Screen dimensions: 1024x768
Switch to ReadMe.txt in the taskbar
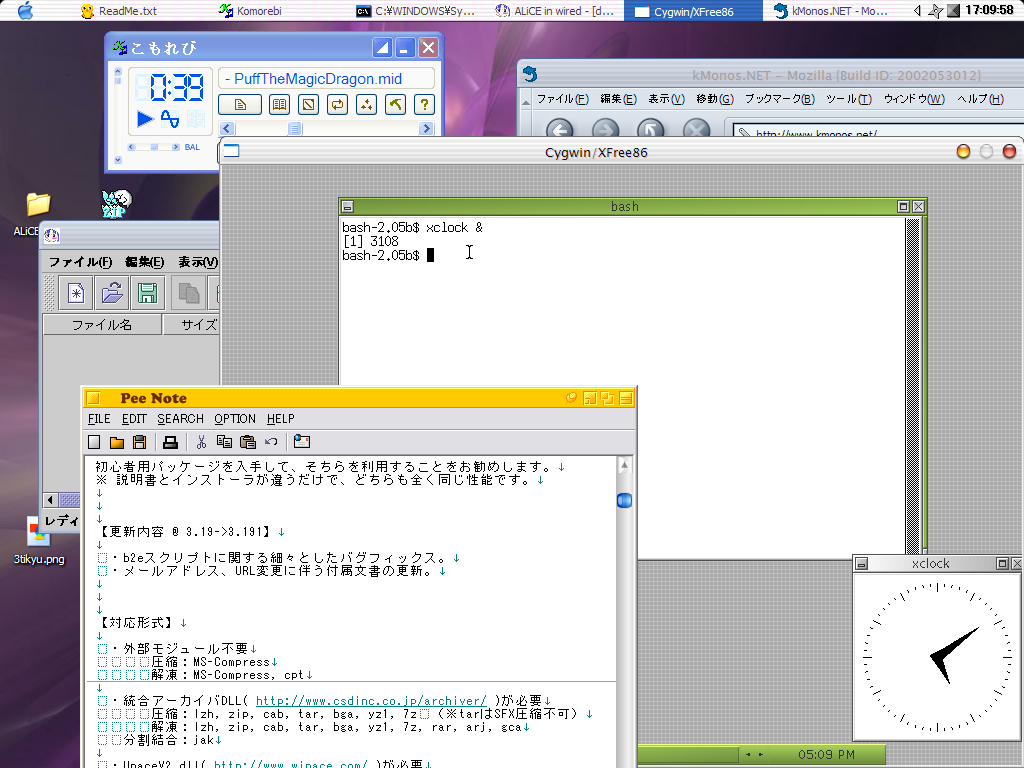(x=119, y=11)
